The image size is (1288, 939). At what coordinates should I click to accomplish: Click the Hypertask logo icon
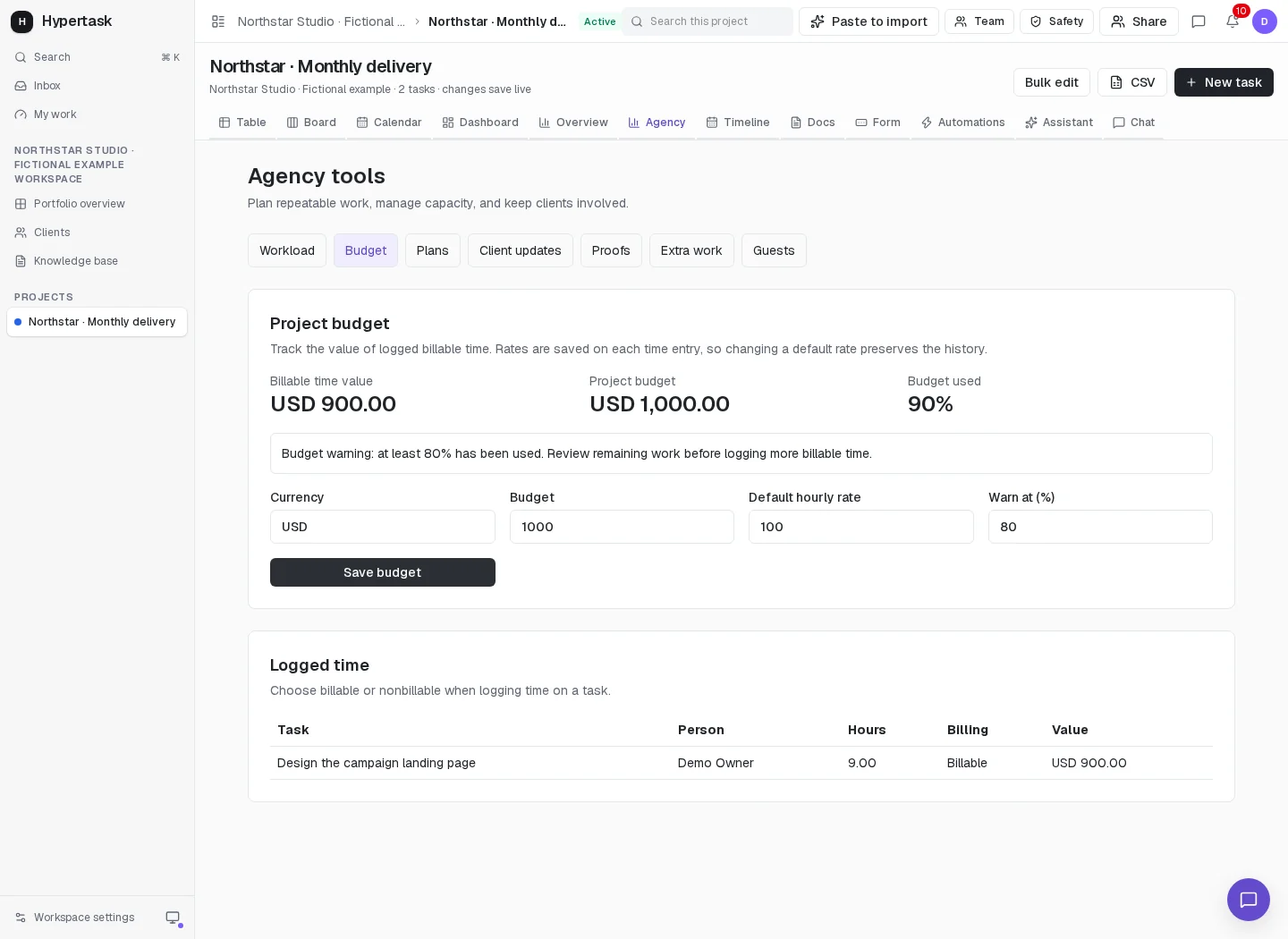pyautogui.click(x=21, y=21)
